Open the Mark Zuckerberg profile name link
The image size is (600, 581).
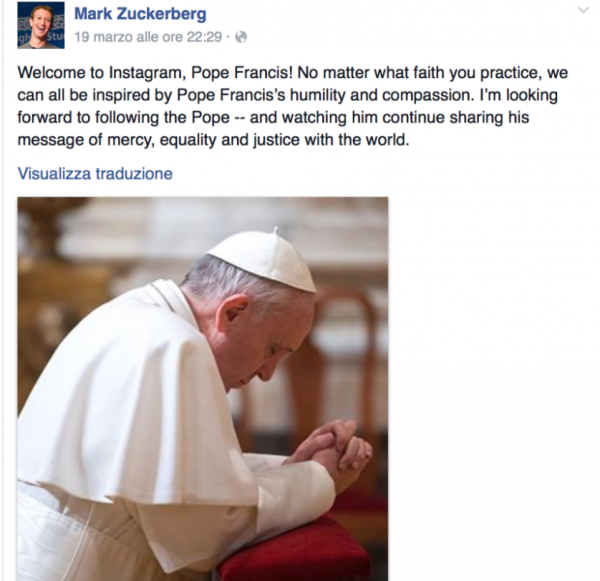[140, 14]
